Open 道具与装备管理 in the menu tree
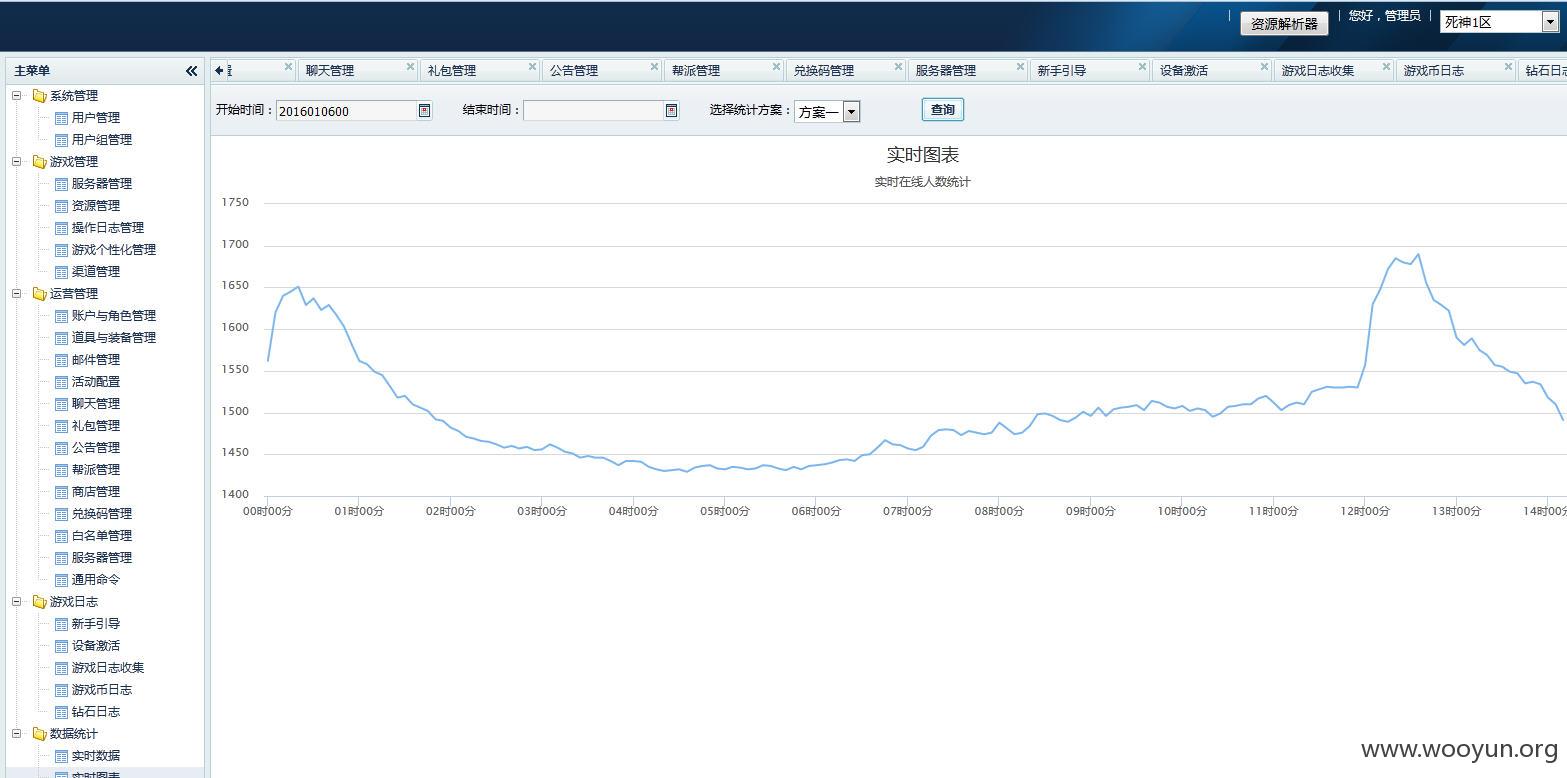Image resolution: width=1567 pixels, height=778 pixels. click(114, 338)
